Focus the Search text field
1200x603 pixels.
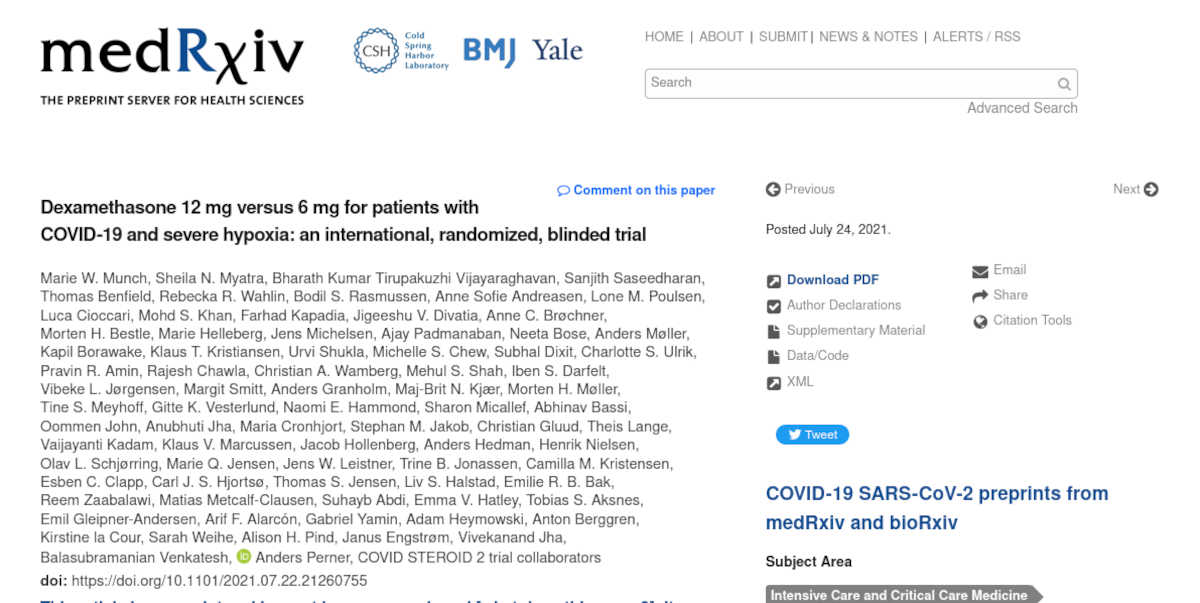[x=850, y=83]
